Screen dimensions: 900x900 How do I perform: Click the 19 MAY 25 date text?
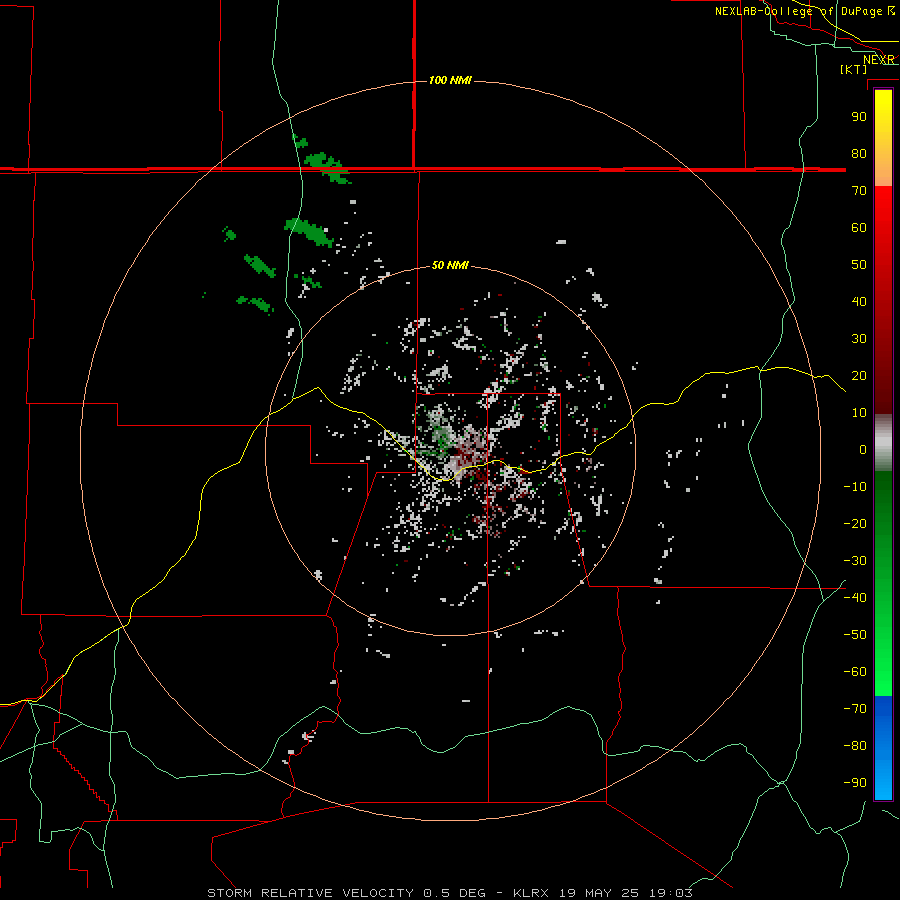pos(599,893)
